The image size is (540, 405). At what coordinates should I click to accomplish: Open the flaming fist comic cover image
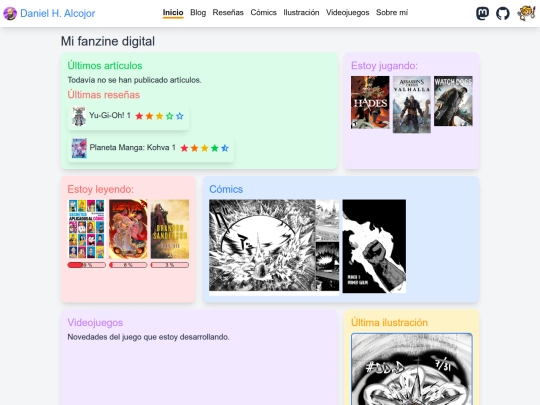(374, 246)
